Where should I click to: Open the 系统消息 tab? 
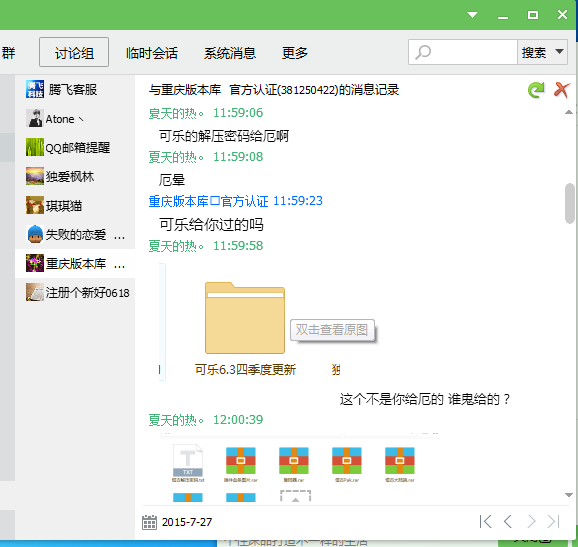[x=230, y=53]
